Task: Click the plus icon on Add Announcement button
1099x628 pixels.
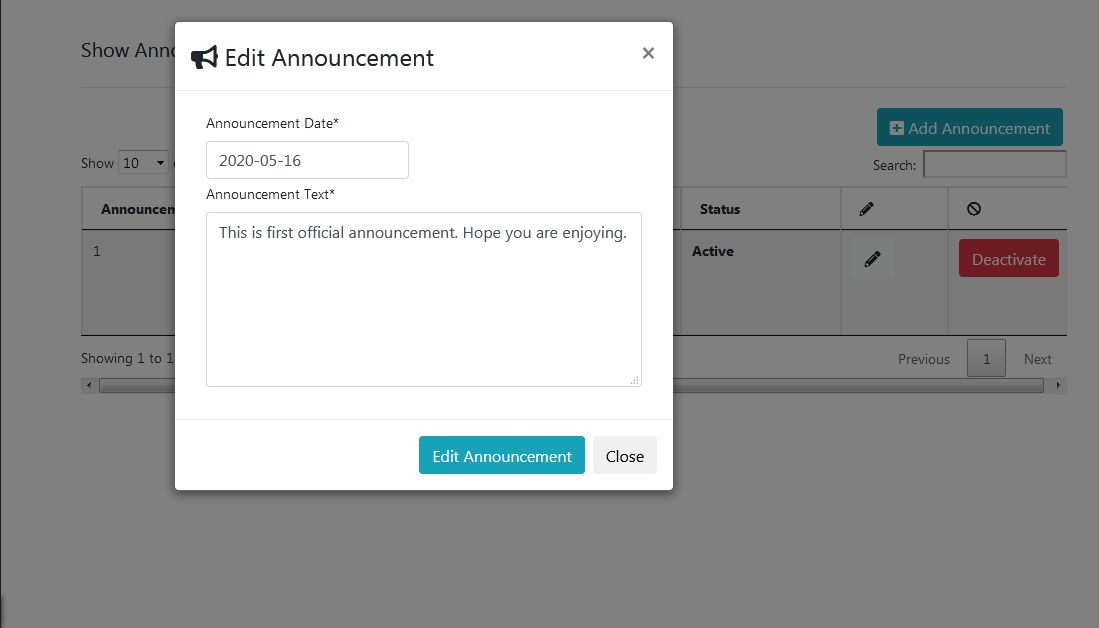Action: (895, 127)
